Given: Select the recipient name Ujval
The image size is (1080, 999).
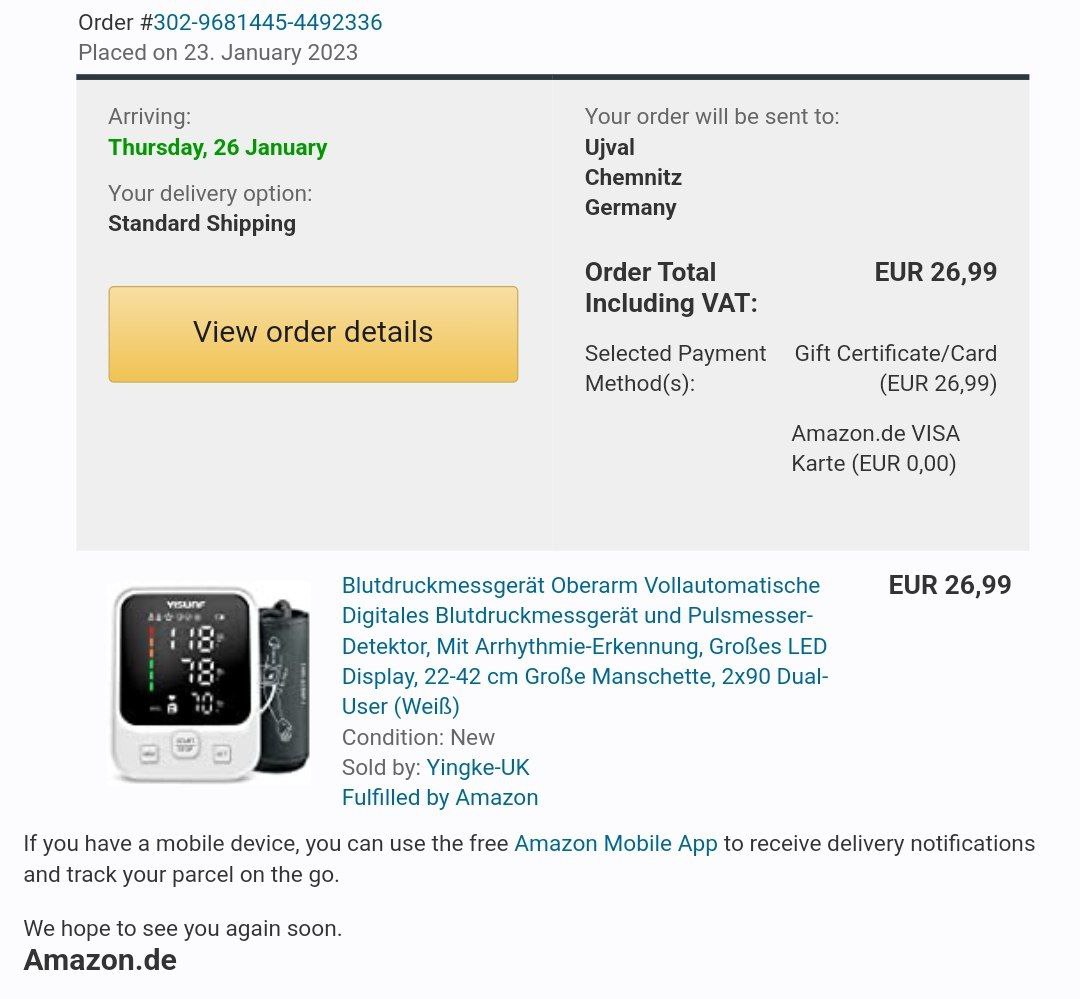Looking at the screenshot, I should click(610, 147).
